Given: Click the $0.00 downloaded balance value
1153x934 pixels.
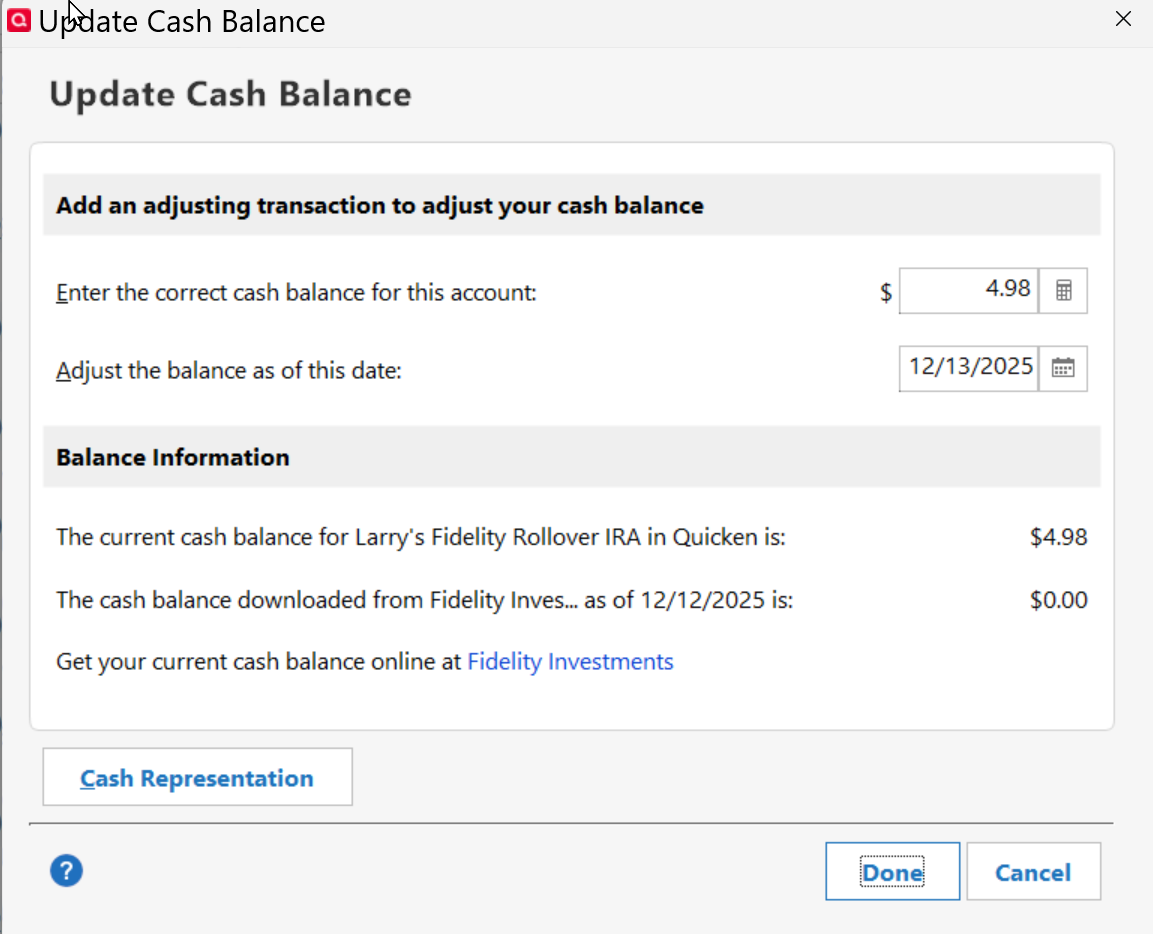Looking at the screenshot, I should [1058, 601].
